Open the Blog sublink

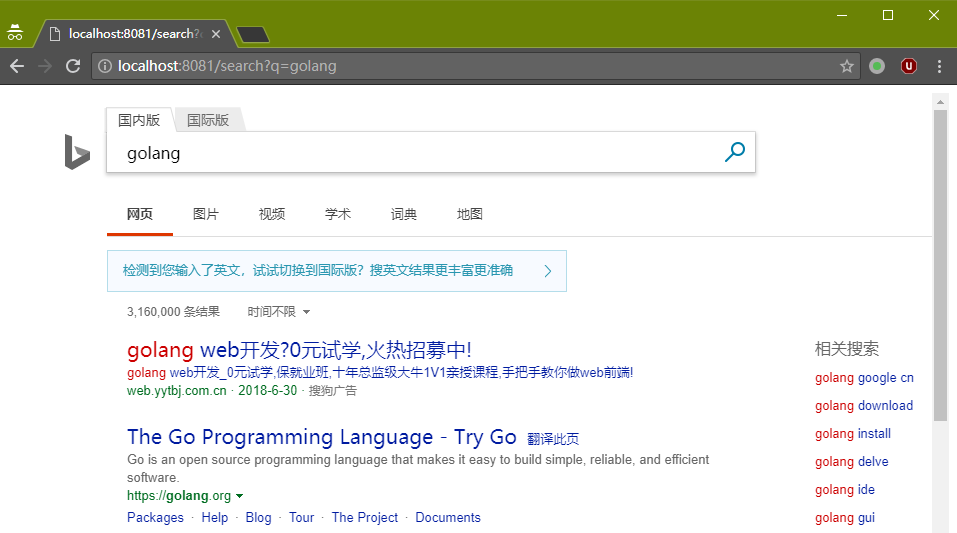pos(258,517)
